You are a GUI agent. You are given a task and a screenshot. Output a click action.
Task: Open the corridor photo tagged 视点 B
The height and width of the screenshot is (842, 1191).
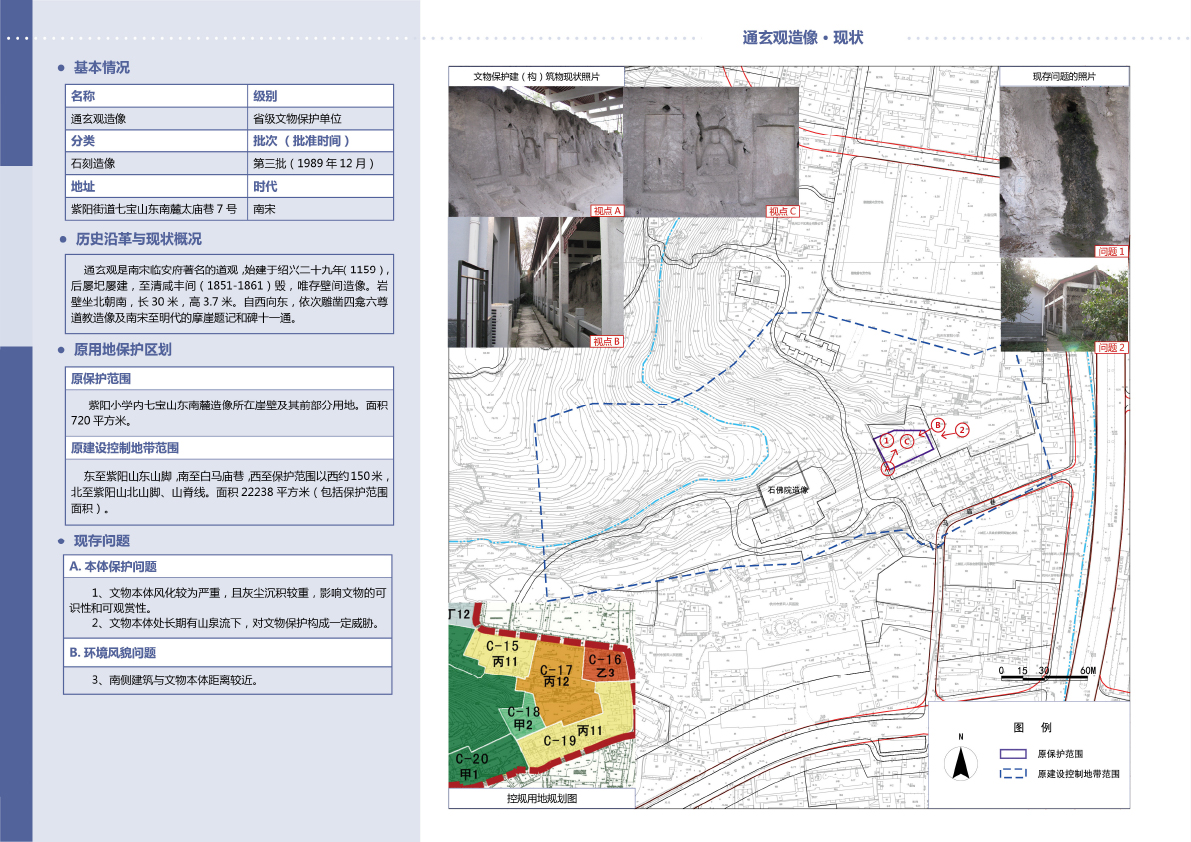point(535,282)
